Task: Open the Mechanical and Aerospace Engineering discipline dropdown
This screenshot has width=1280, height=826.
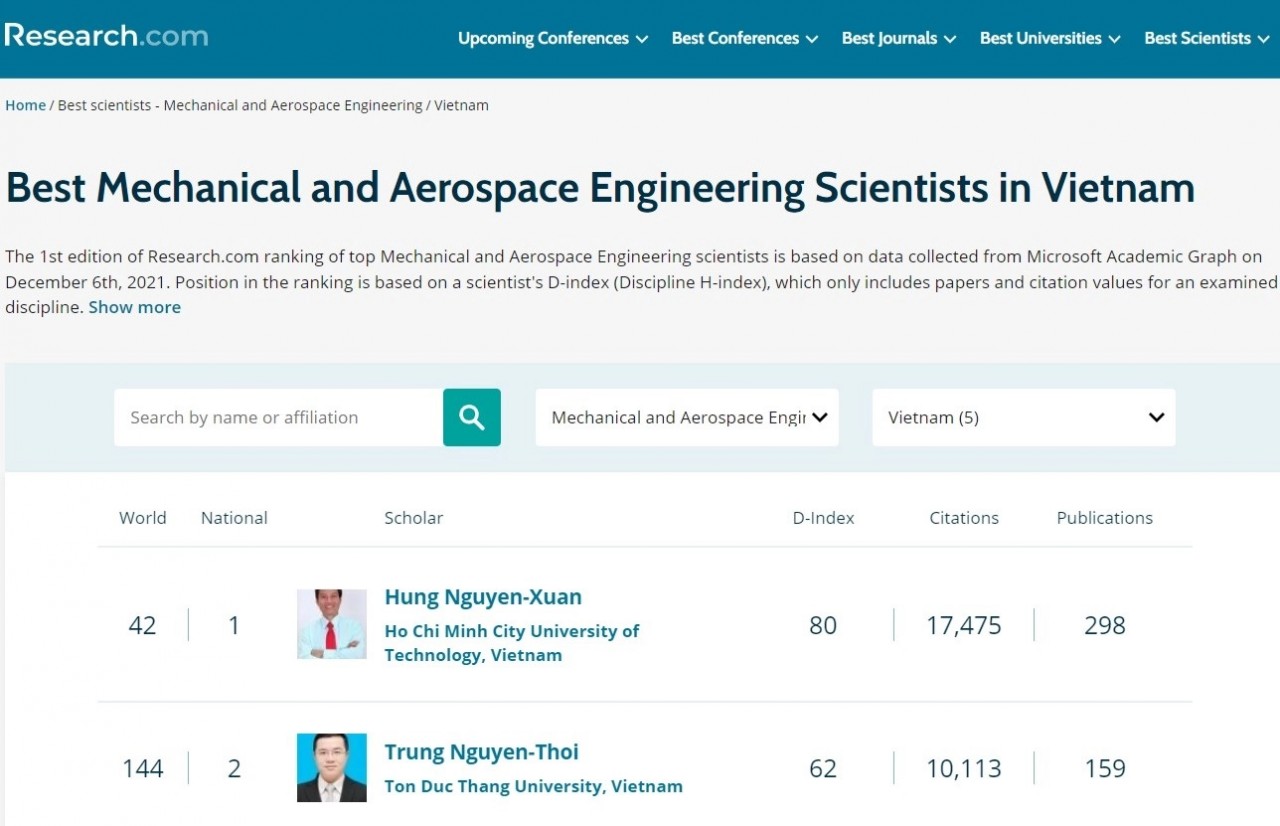Action: point(687,417)
